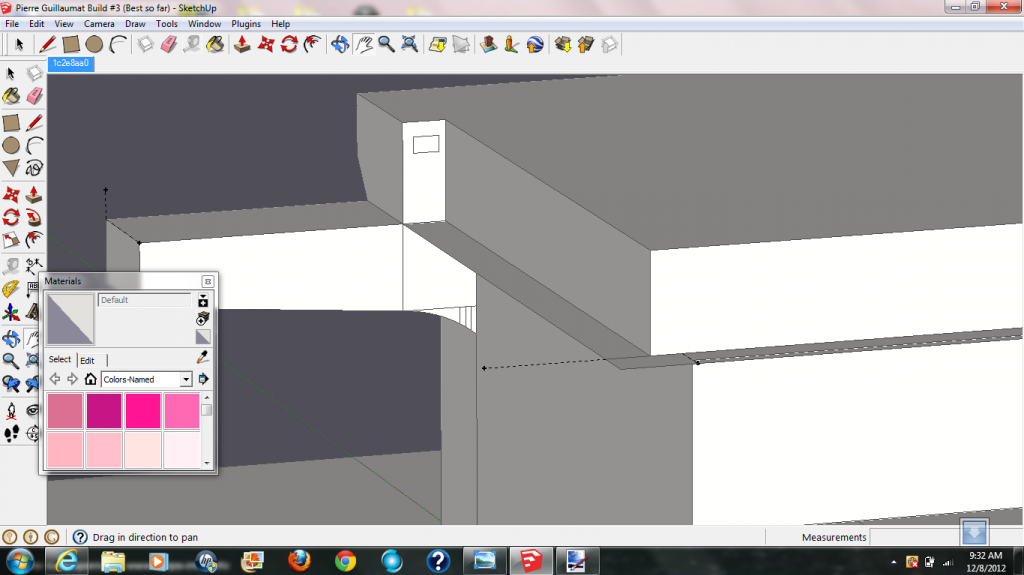This screenshot has width=1024, height=575.
Task: Open Google Chrome from the taskbar
Action: pyautogui.click(x=345, y=561)
